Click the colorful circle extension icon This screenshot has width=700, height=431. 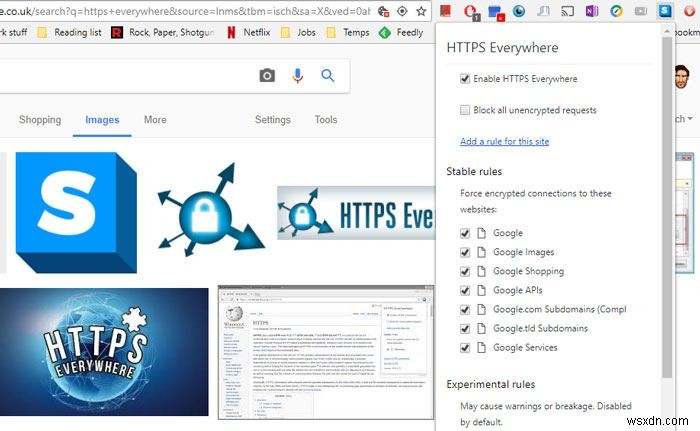tap(617, 11)
